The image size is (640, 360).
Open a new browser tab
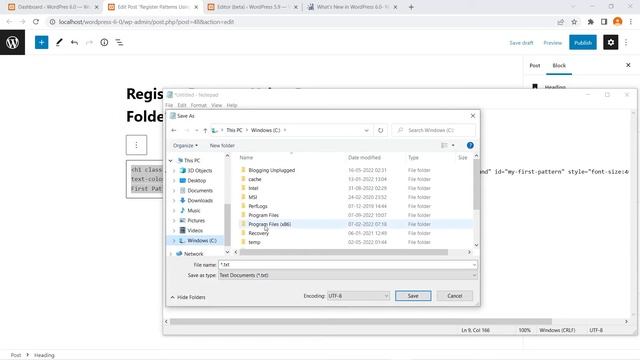coord(411,7)
